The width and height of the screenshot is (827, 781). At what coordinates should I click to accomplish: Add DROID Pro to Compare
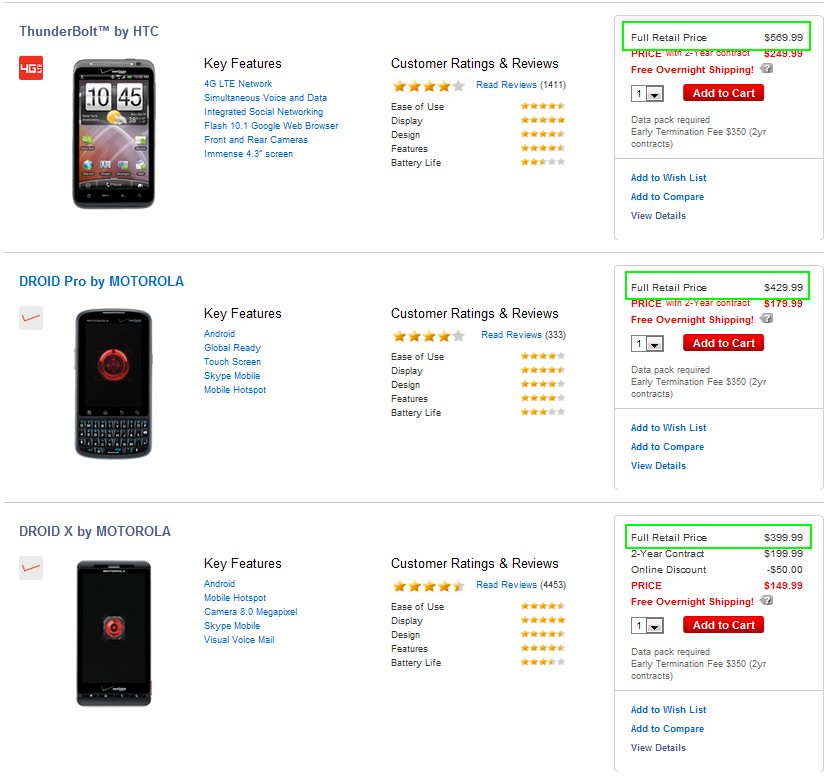[667, 447]
